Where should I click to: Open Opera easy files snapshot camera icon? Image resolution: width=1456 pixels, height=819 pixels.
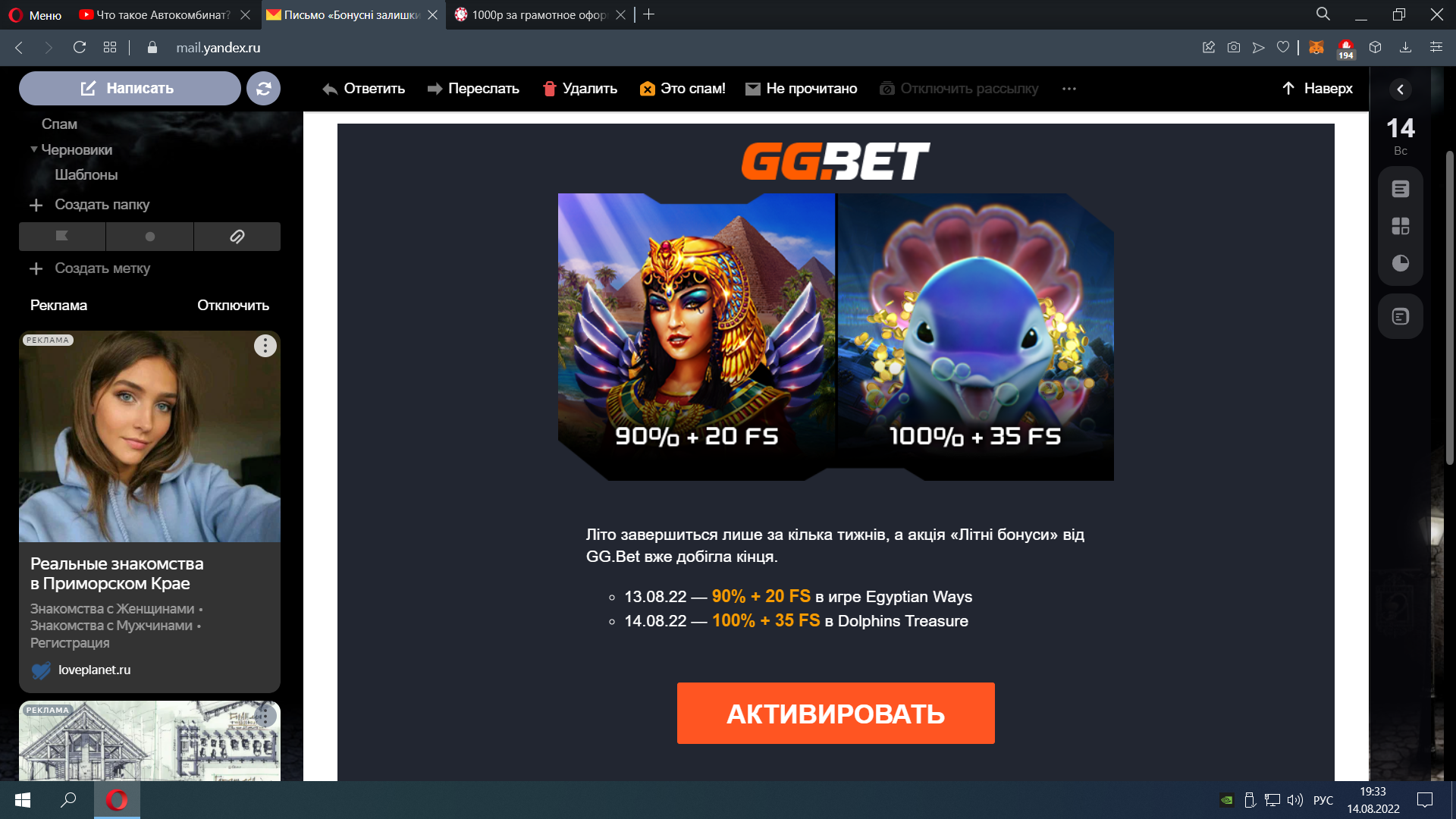click(x=1234, y=47)
